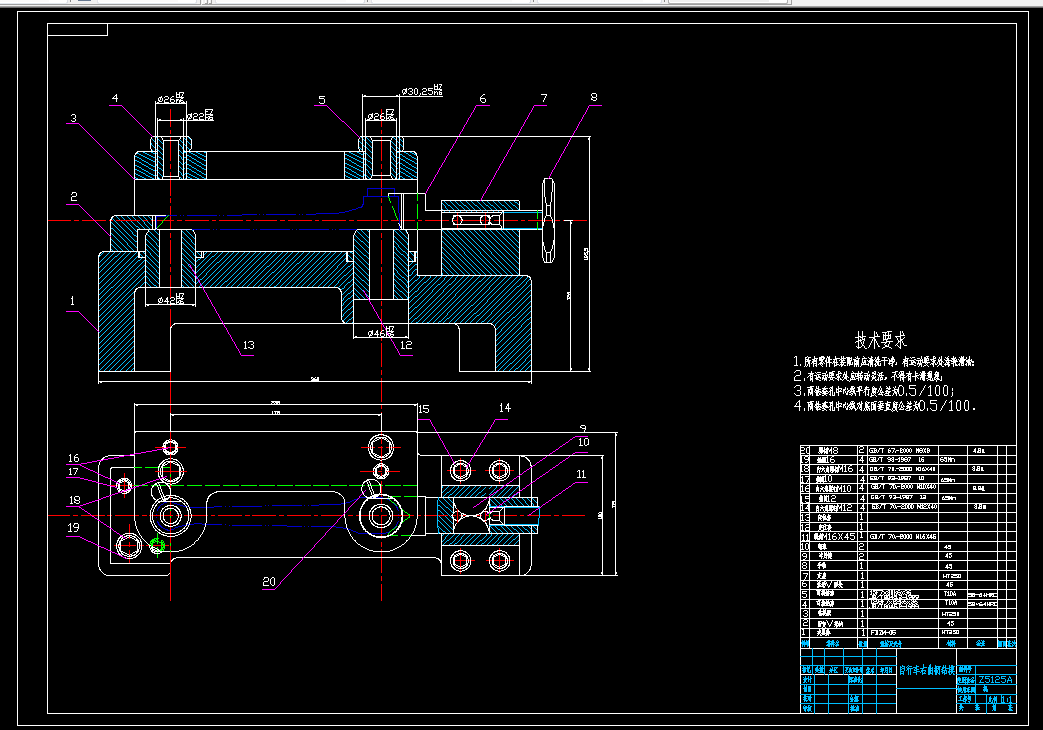Screen dimensions: 1043x730
Task: Select part callout number 13
Action: [248, 345]
